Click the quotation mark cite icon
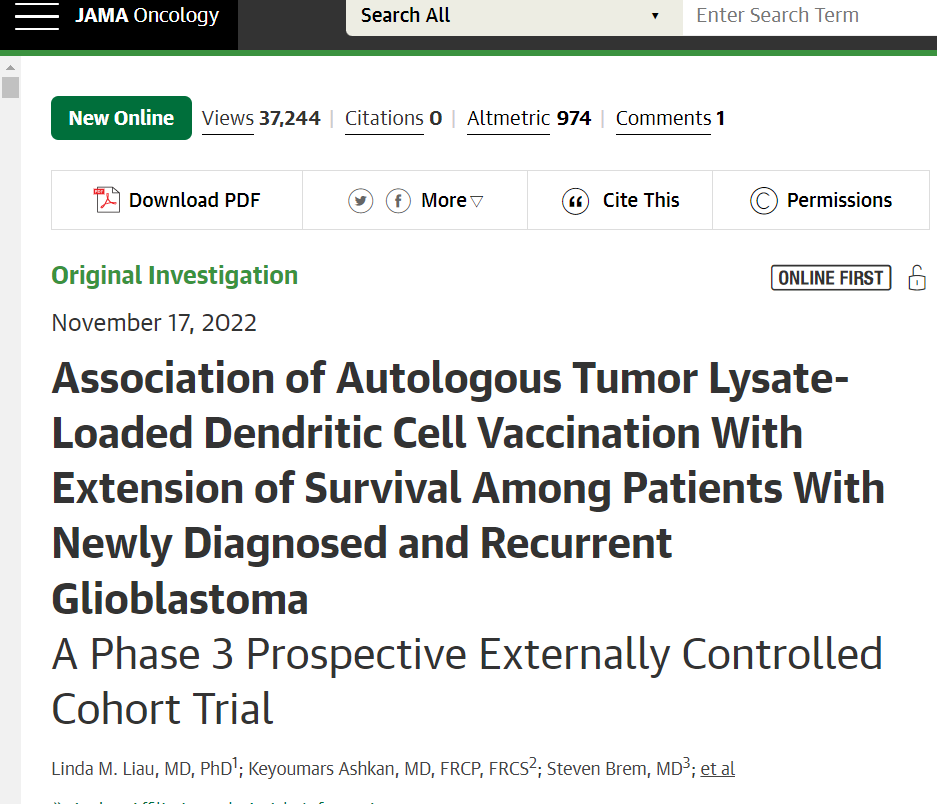 click(x=575, y=201)
